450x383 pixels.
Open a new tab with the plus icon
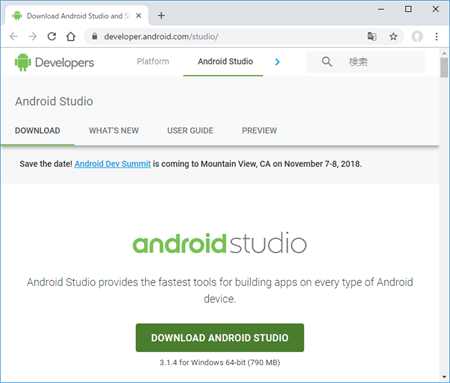161,16
